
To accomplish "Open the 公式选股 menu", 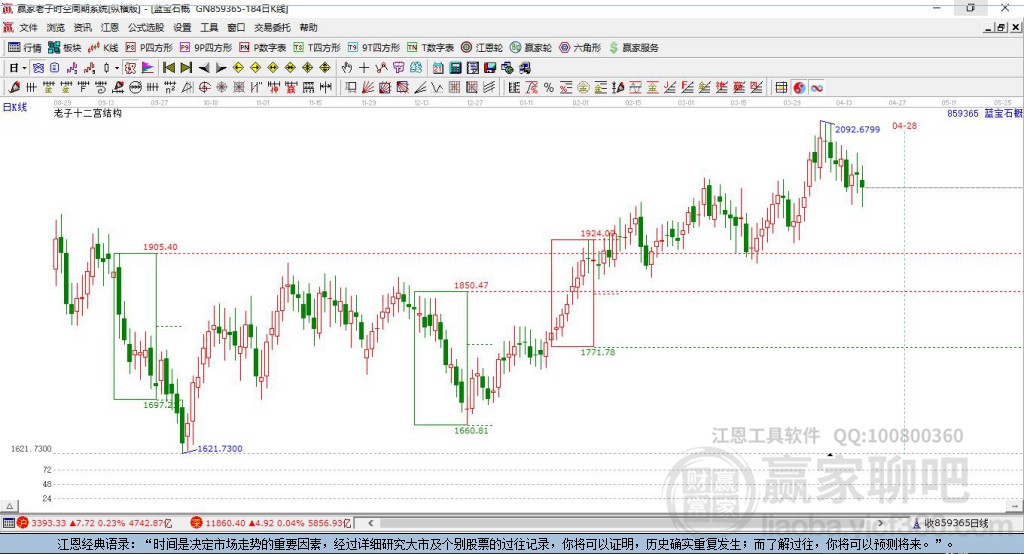I will click(146, 27).
